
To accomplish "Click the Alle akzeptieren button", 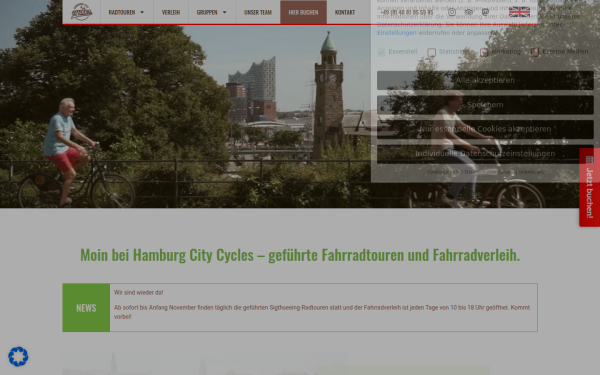I will tap(485, 80).
